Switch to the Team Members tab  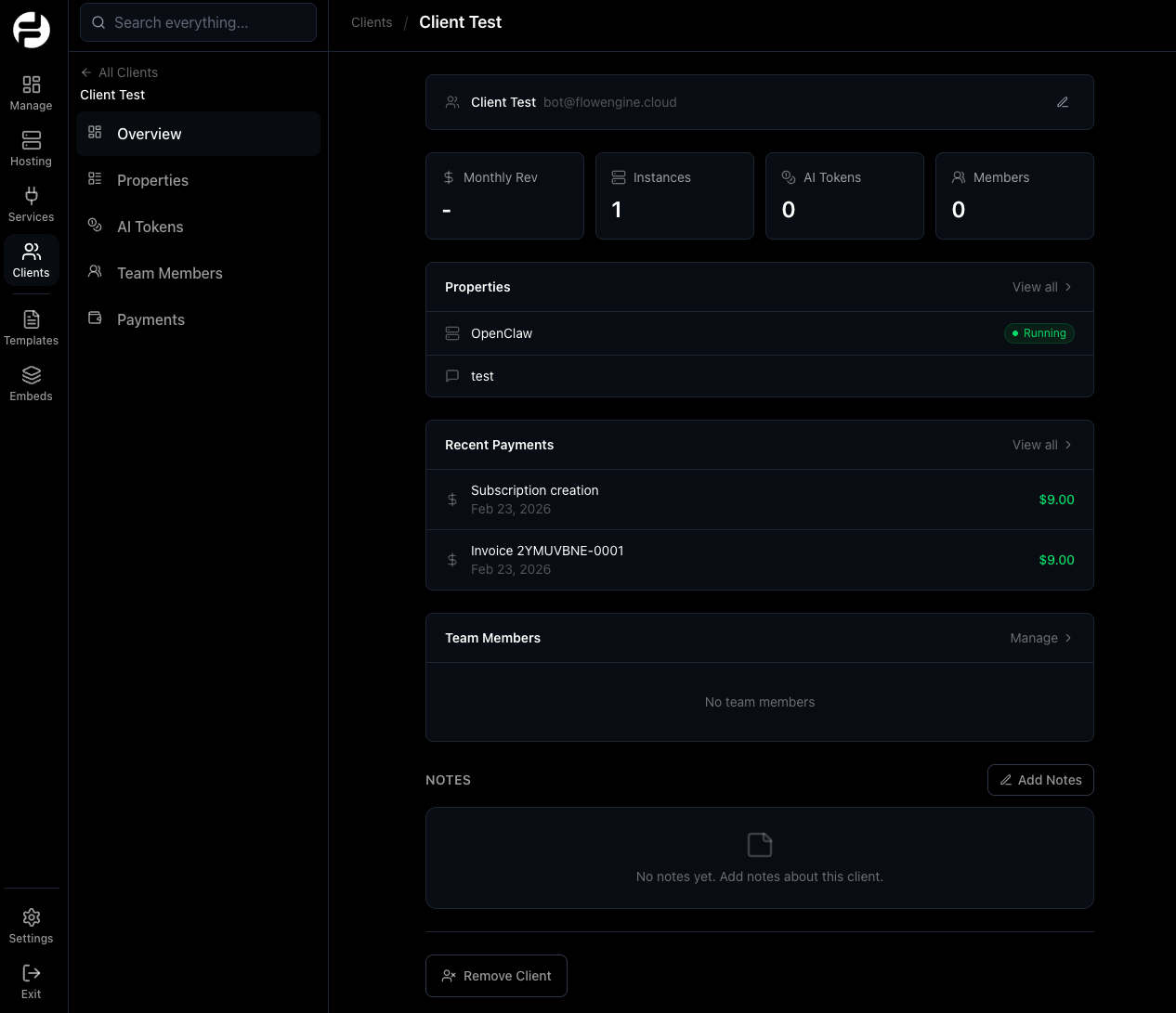[169, 273]
